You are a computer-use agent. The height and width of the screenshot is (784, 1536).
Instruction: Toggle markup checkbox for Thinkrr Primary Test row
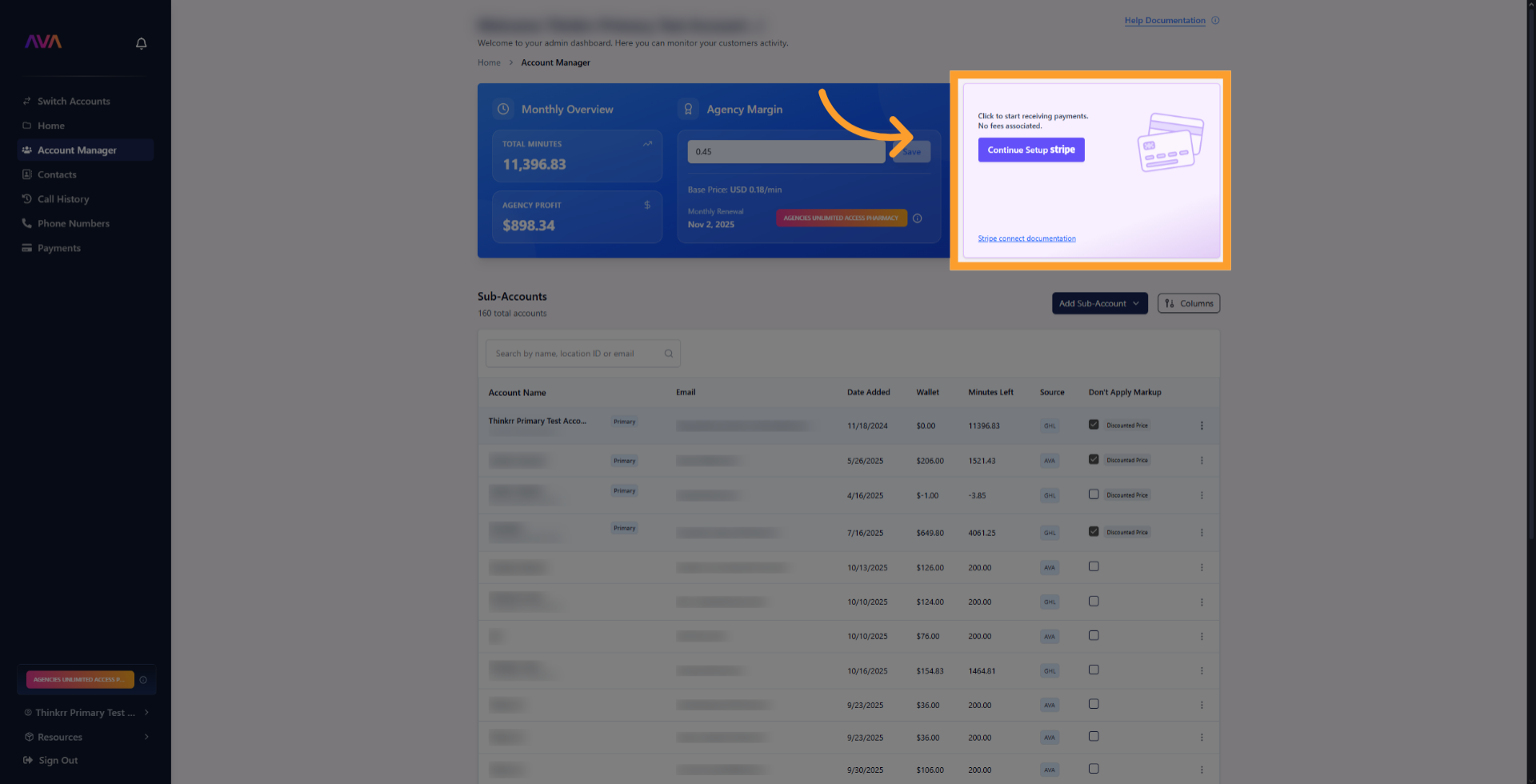coord(1094,425)
